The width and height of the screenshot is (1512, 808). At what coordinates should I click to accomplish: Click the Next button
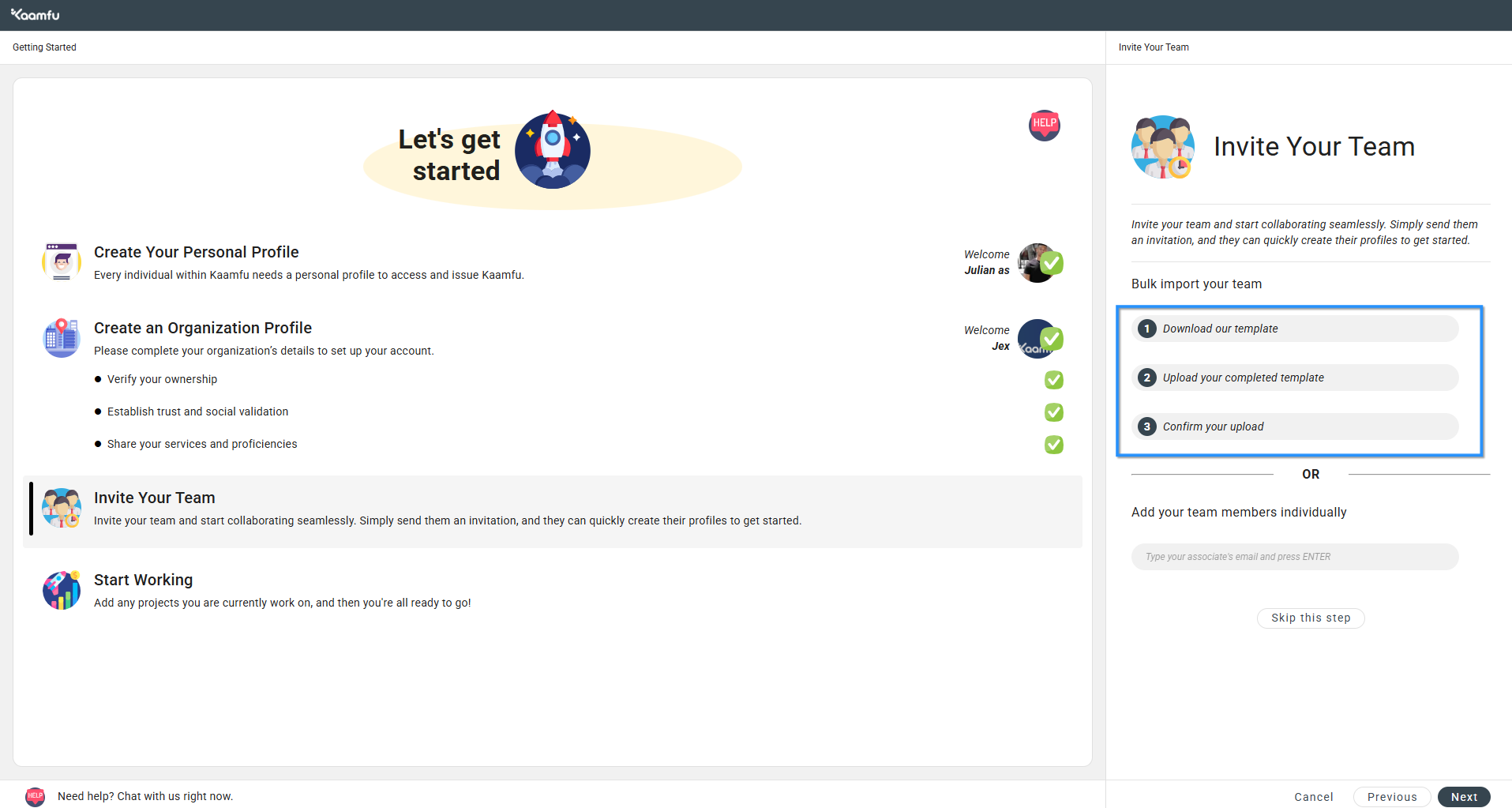point(1463,797)
